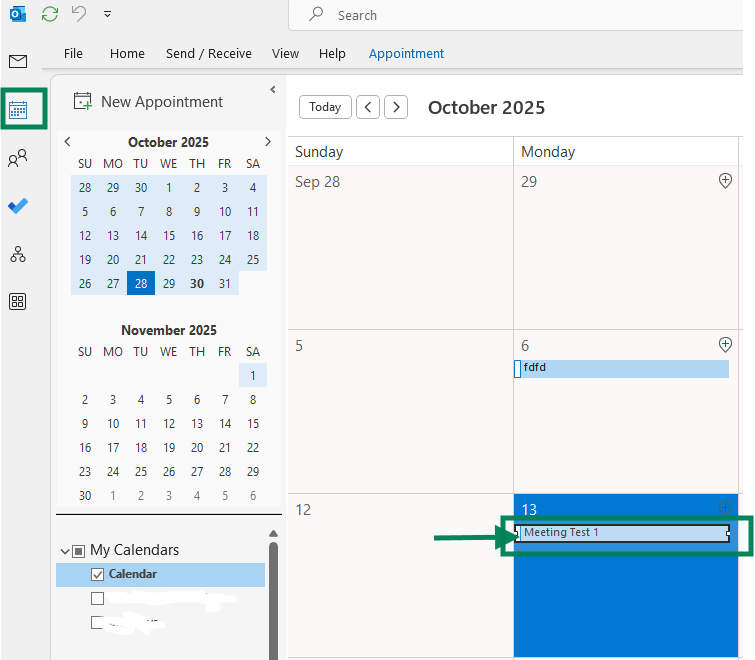
Task: Click the calendar list scrollbar thumb
Action: pyautogui.click(x=273, y=601)
